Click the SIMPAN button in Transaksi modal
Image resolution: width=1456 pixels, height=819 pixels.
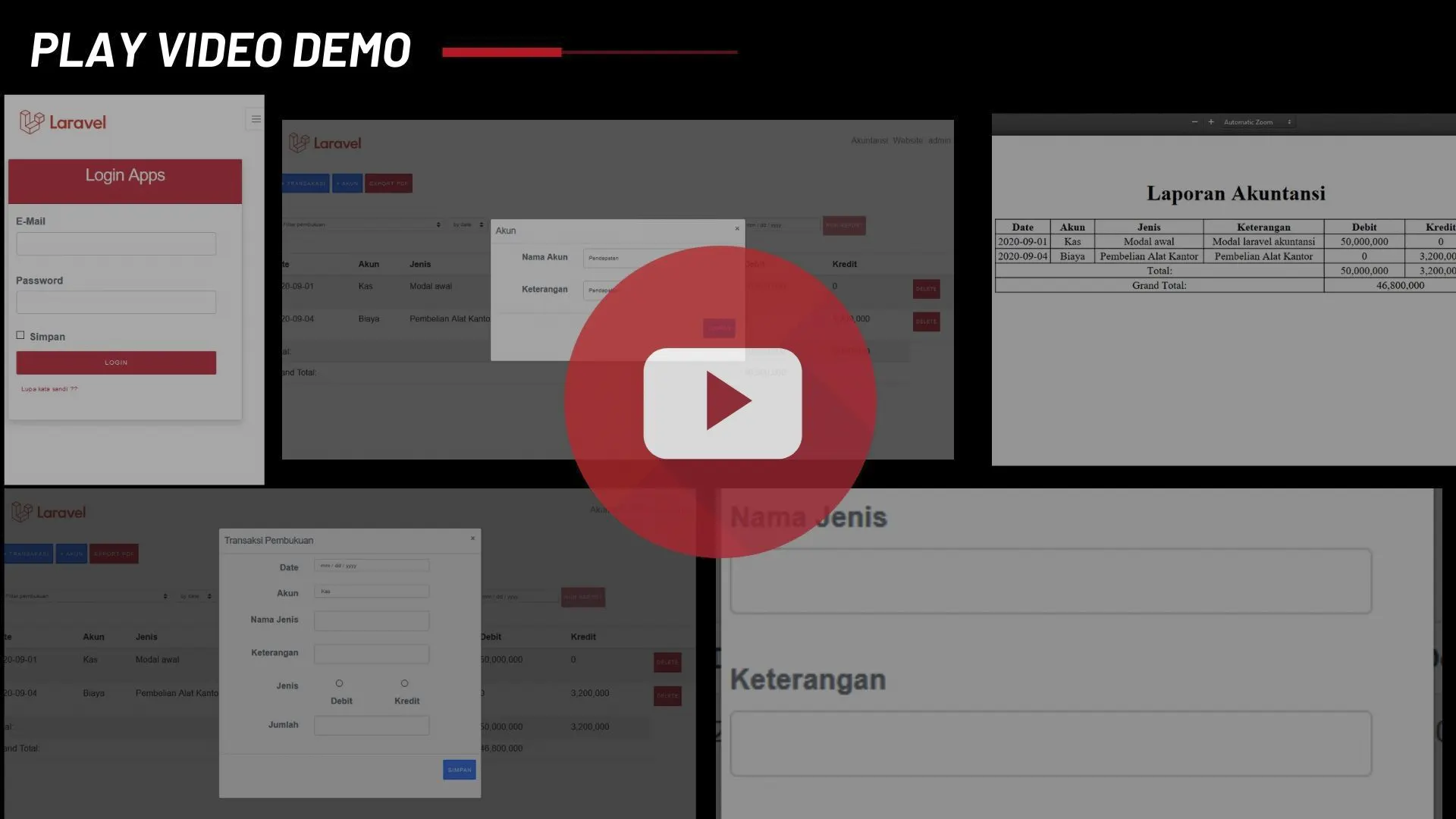coord(460,769)
